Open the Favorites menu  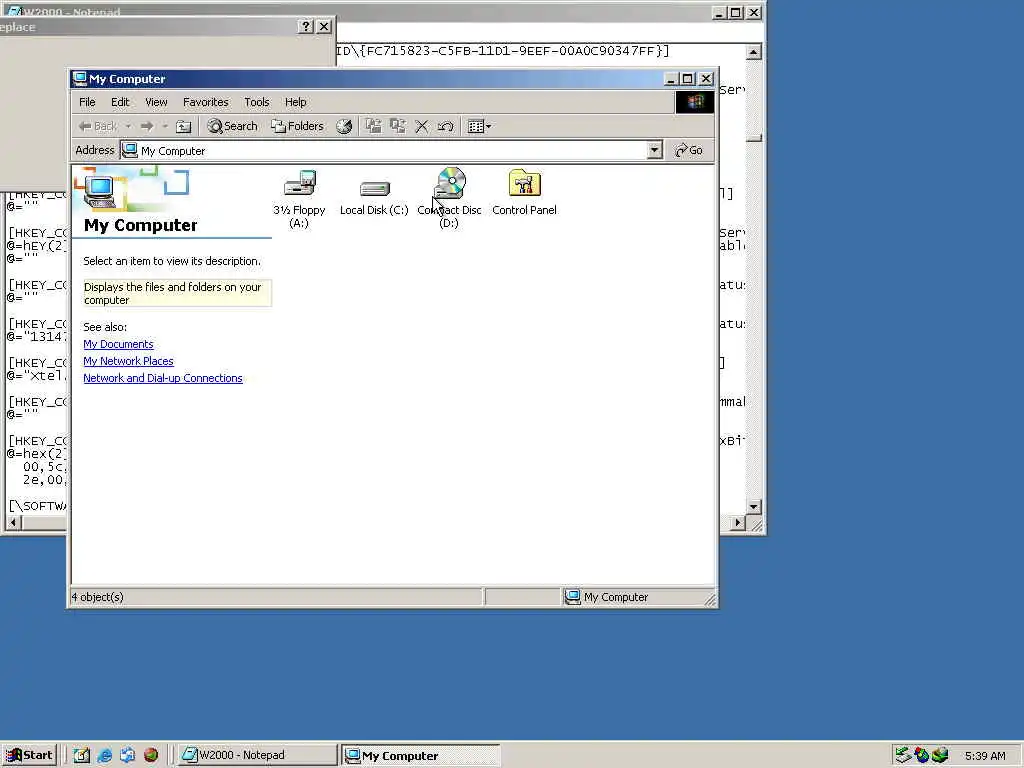[206, 102]
